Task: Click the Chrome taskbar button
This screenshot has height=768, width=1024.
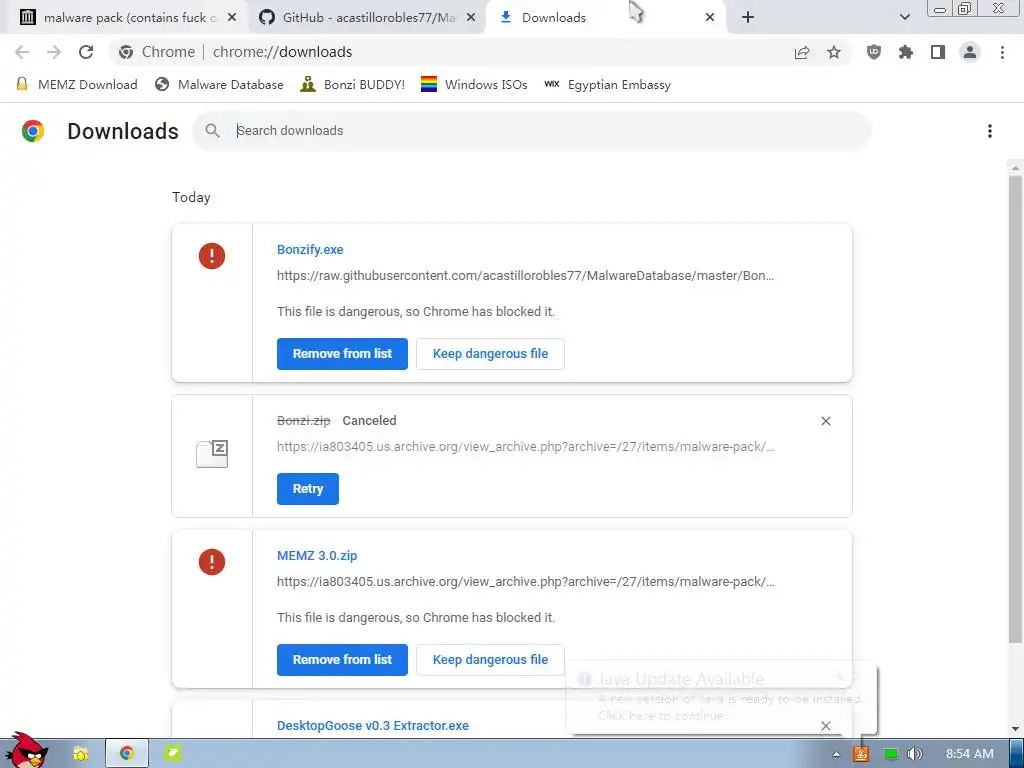Action: (x=127, y=754)
